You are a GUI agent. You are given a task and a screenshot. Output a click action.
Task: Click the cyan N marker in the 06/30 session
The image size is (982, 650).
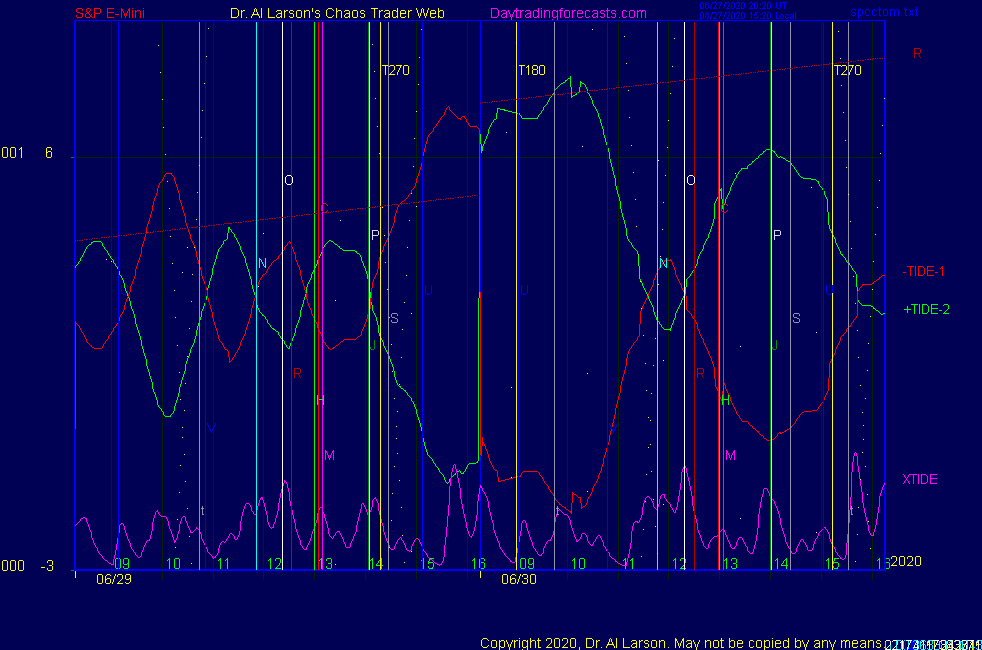click(662, 263)
